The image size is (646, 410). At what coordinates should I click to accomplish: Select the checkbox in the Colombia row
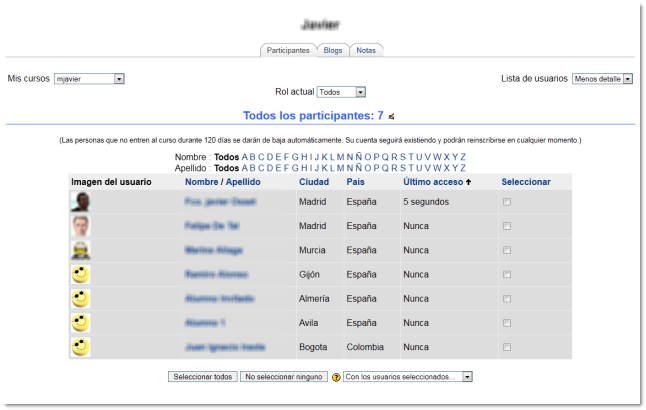507,347
